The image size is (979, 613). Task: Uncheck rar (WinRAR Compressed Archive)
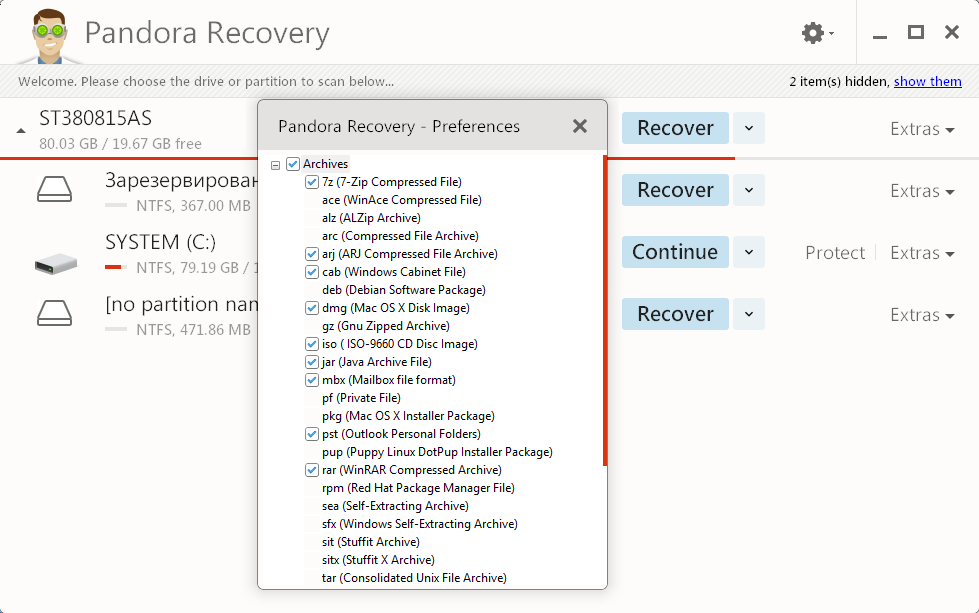tap(312, 470)
